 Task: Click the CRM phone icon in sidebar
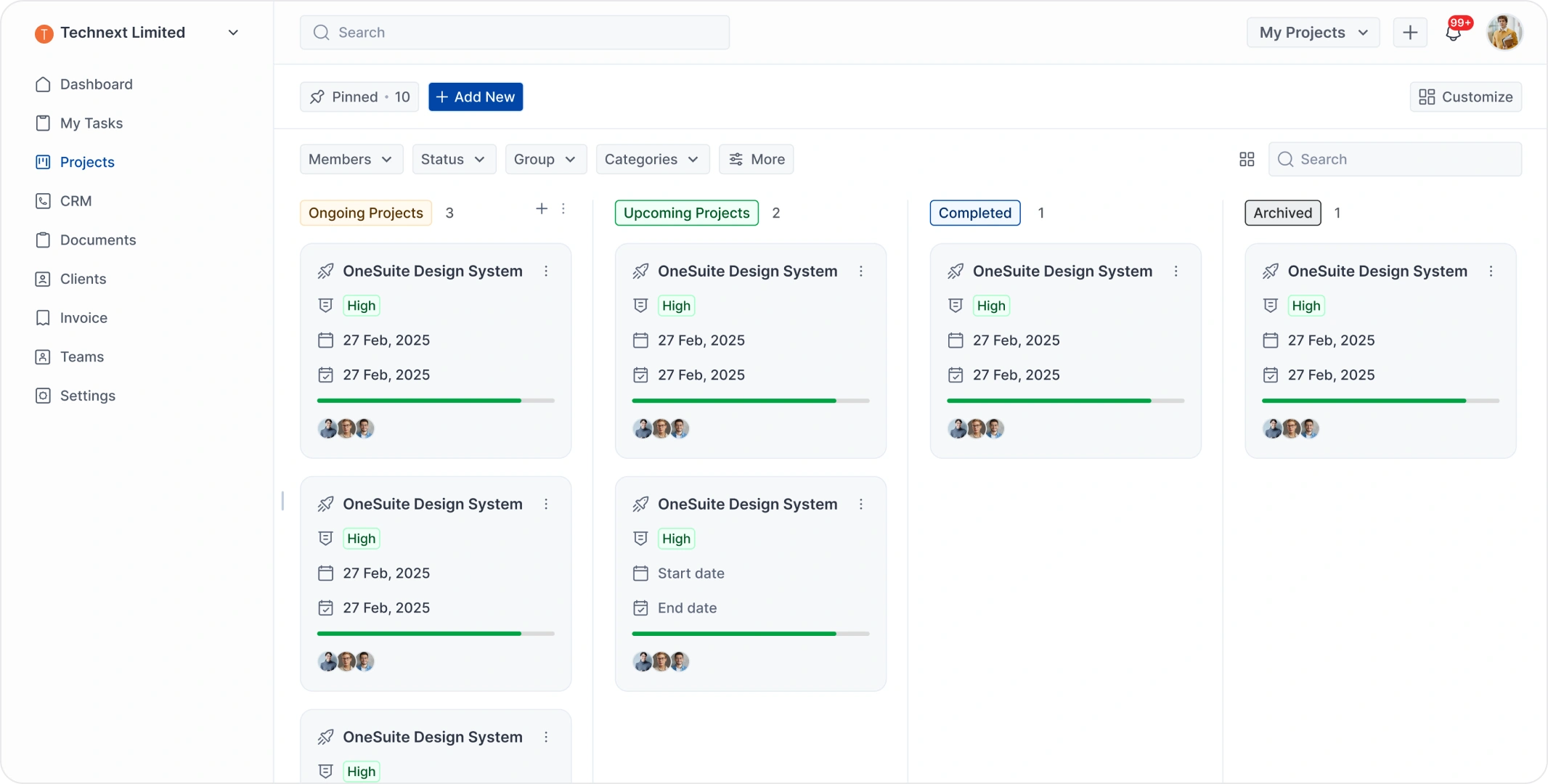(43, 201)
